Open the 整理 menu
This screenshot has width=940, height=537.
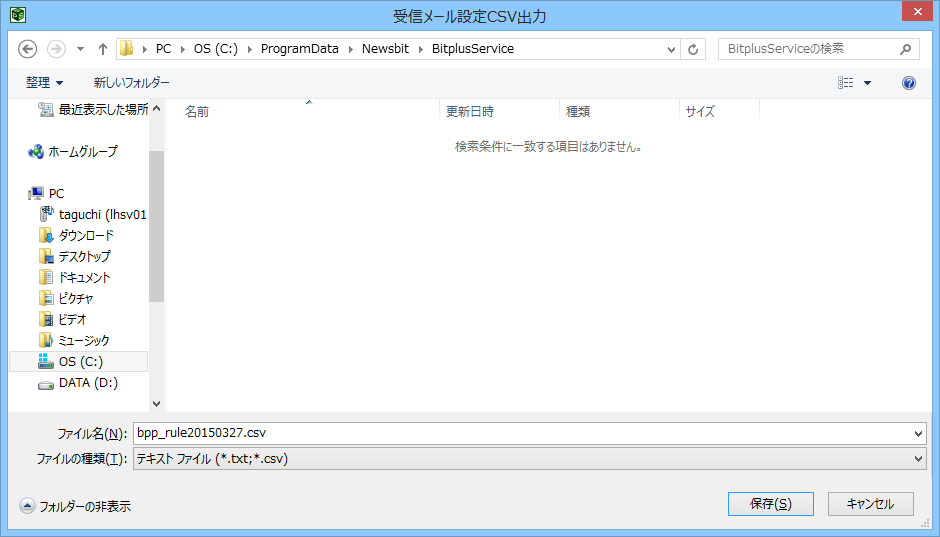(44, 83)
